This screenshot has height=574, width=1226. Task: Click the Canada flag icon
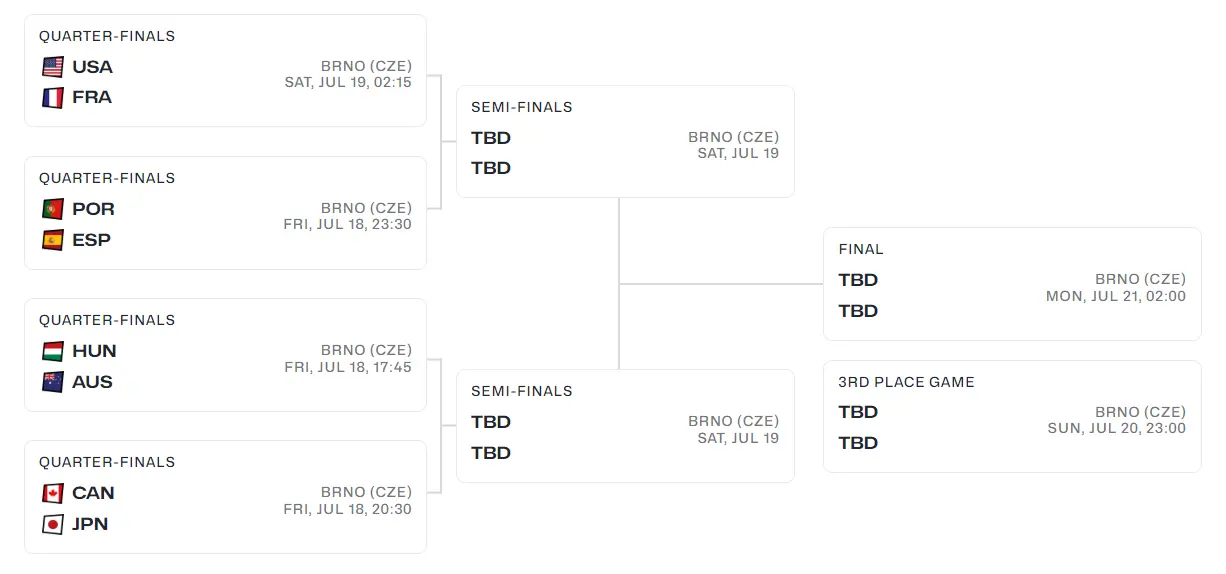53,493
